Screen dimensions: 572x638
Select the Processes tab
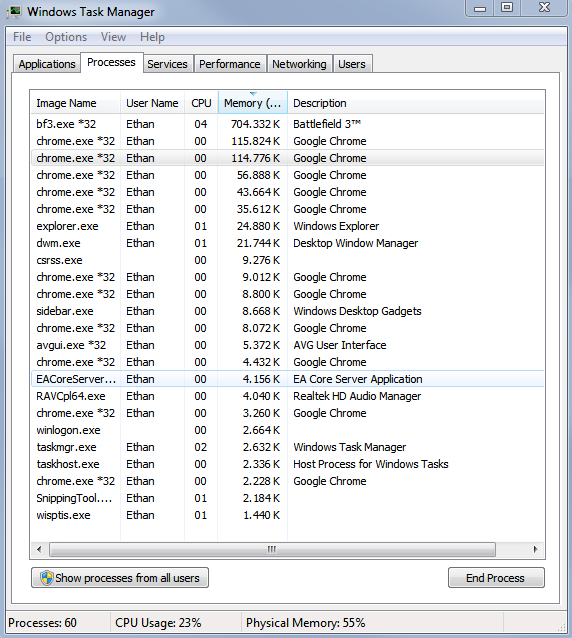tap(111, 62)
